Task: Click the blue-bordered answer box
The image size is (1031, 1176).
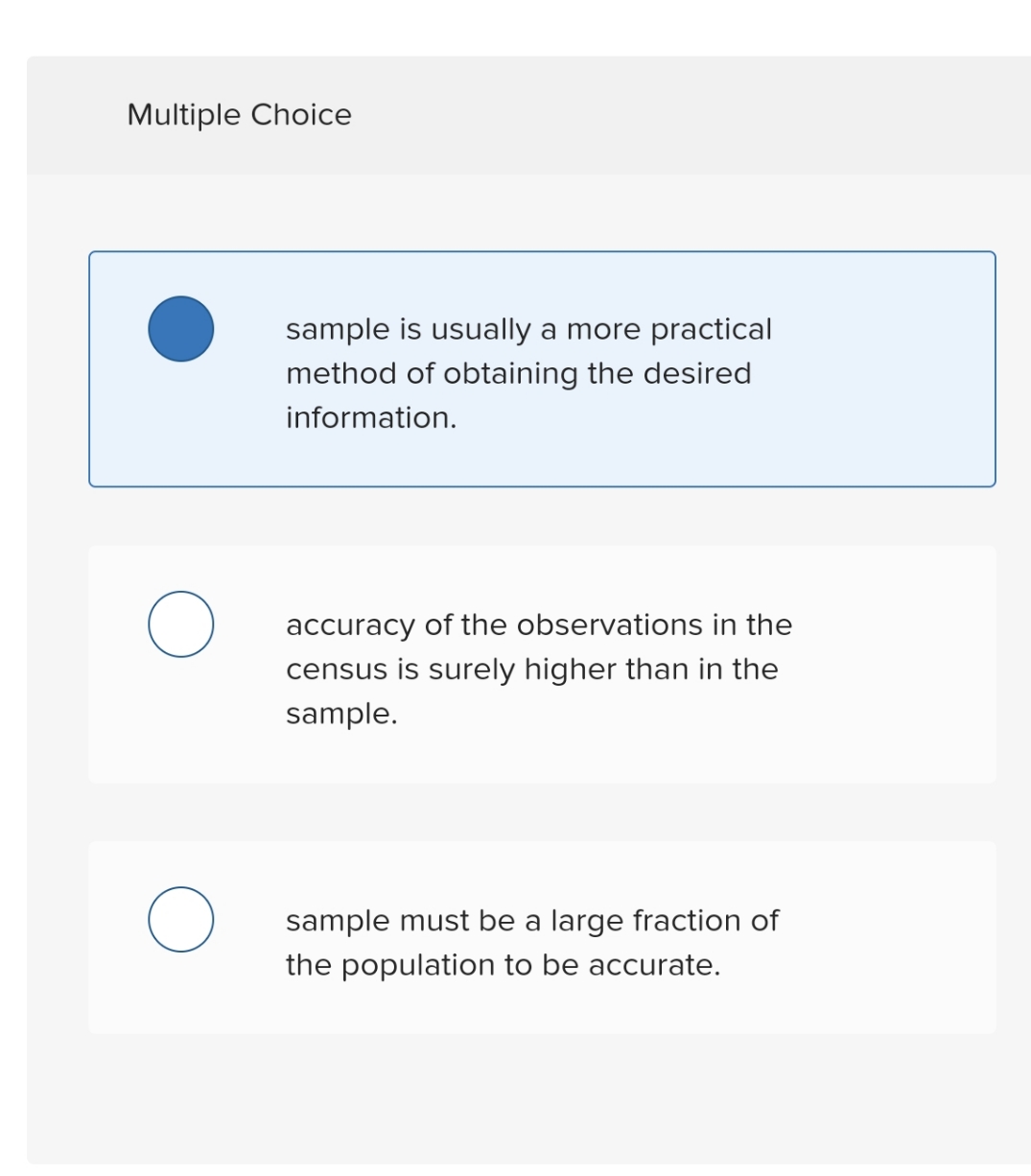Action: [543, 369]
